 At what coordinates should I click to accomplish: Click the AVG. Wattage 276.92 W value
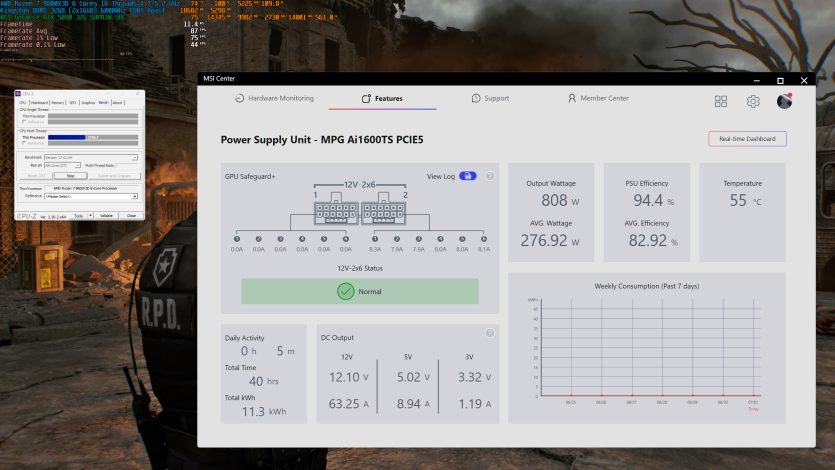pyautogui.click(x=550, y=241)
